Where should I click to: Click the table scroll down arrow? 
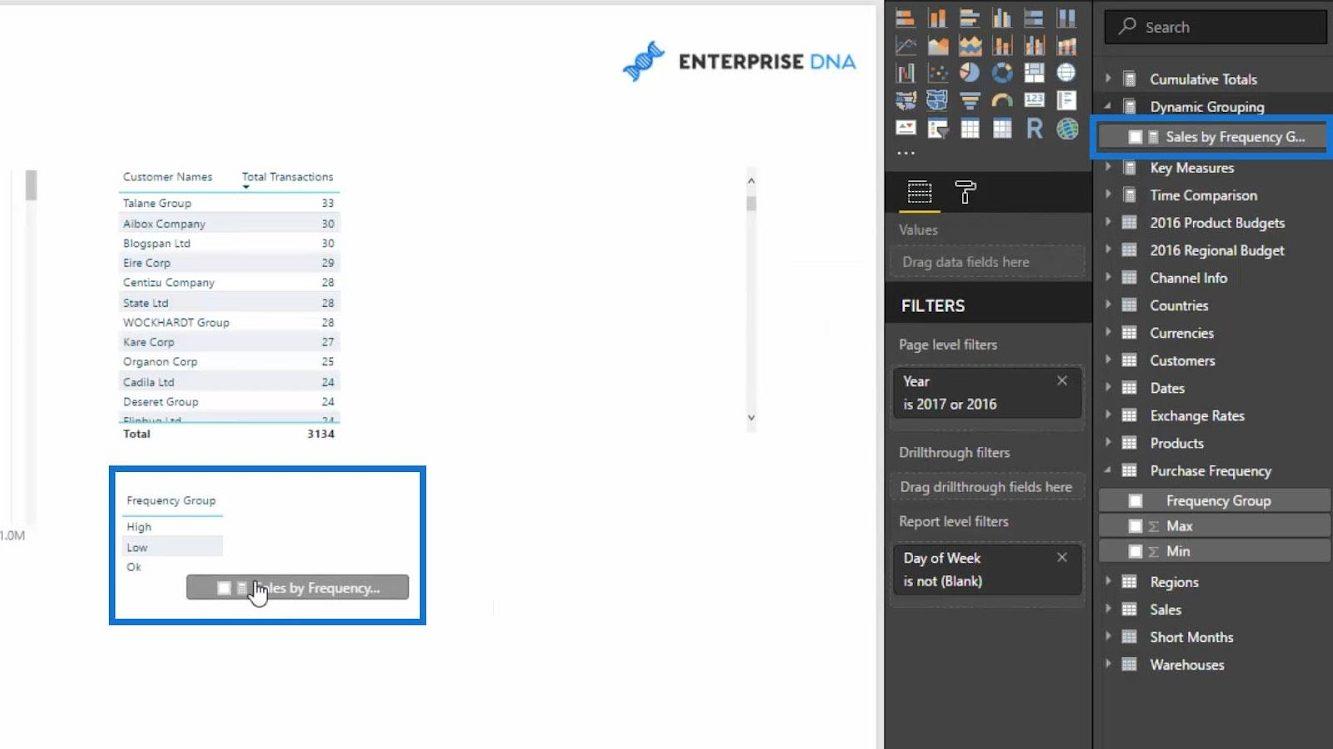pos(751,418)
